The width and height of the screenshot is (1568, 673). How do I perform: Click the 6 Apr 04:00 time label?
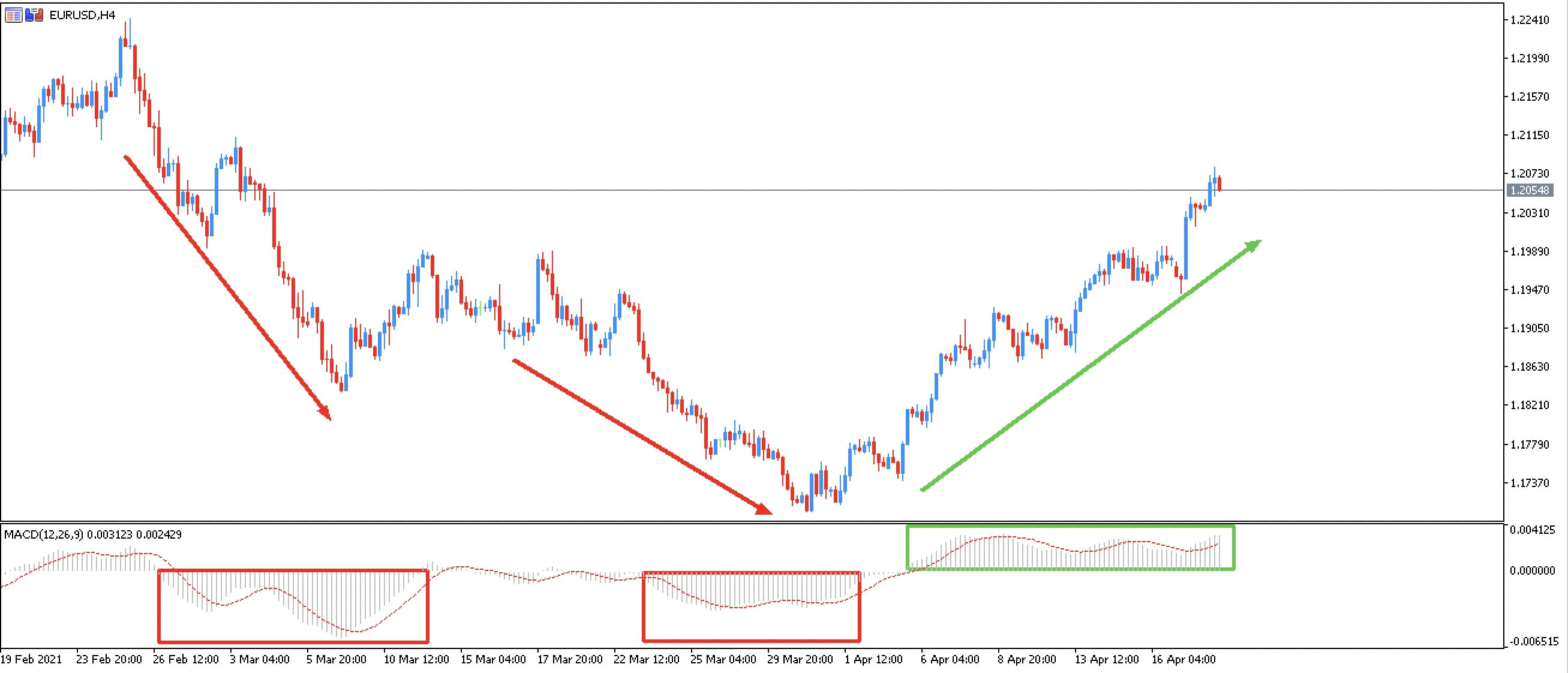(x=950, y=660)
